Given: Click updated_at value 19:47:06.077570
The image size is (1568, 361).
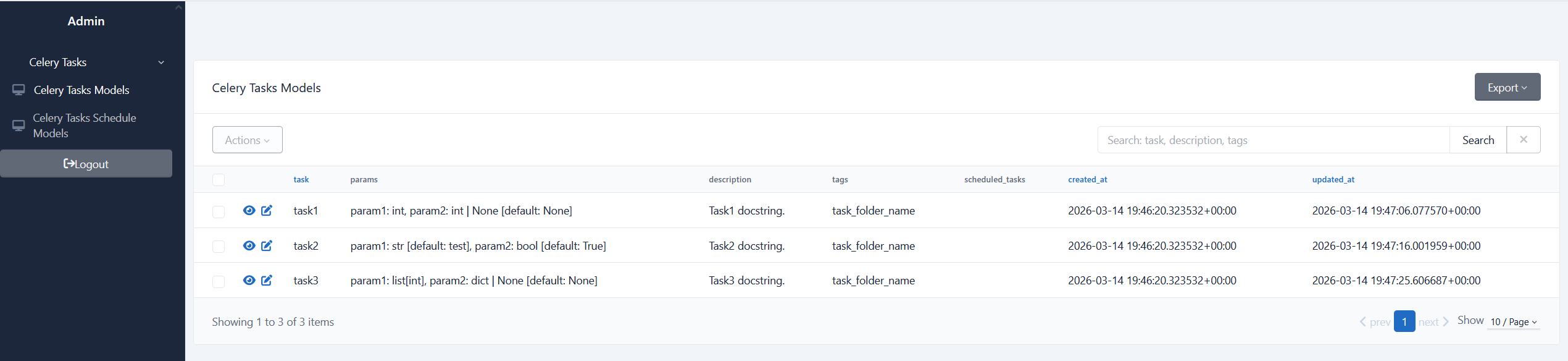Looking at the screenshot, I should pyautogui.click(x=1396, y=211).
